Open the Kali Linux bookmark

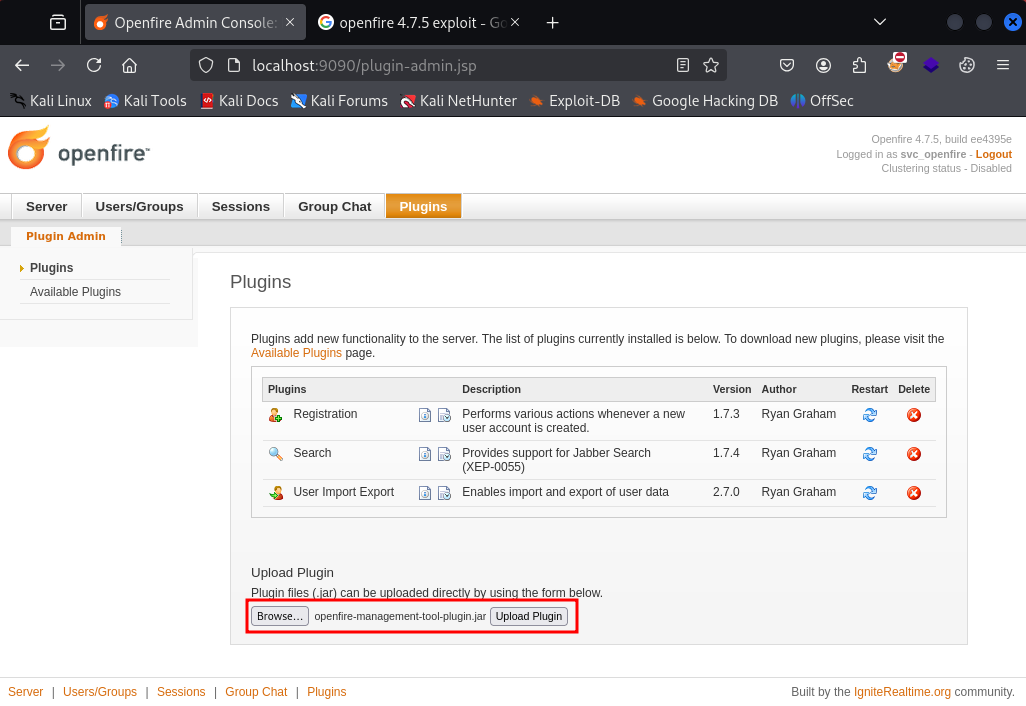51,101
